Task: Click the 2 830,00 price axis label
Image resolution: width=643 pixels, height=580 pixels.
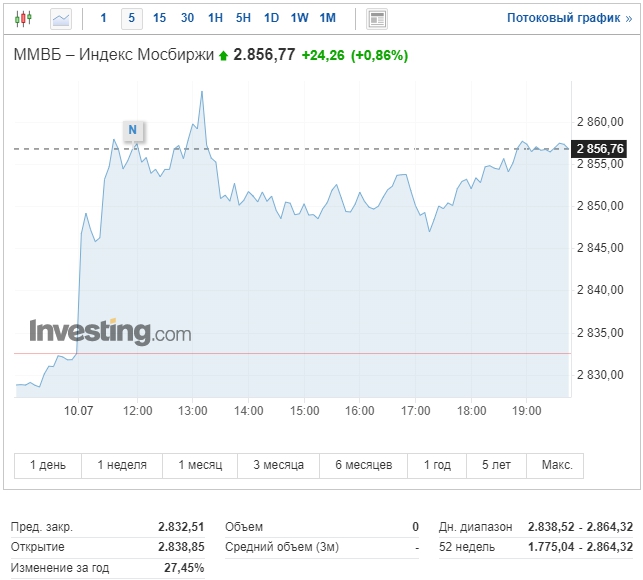Action: coord(600,374)
